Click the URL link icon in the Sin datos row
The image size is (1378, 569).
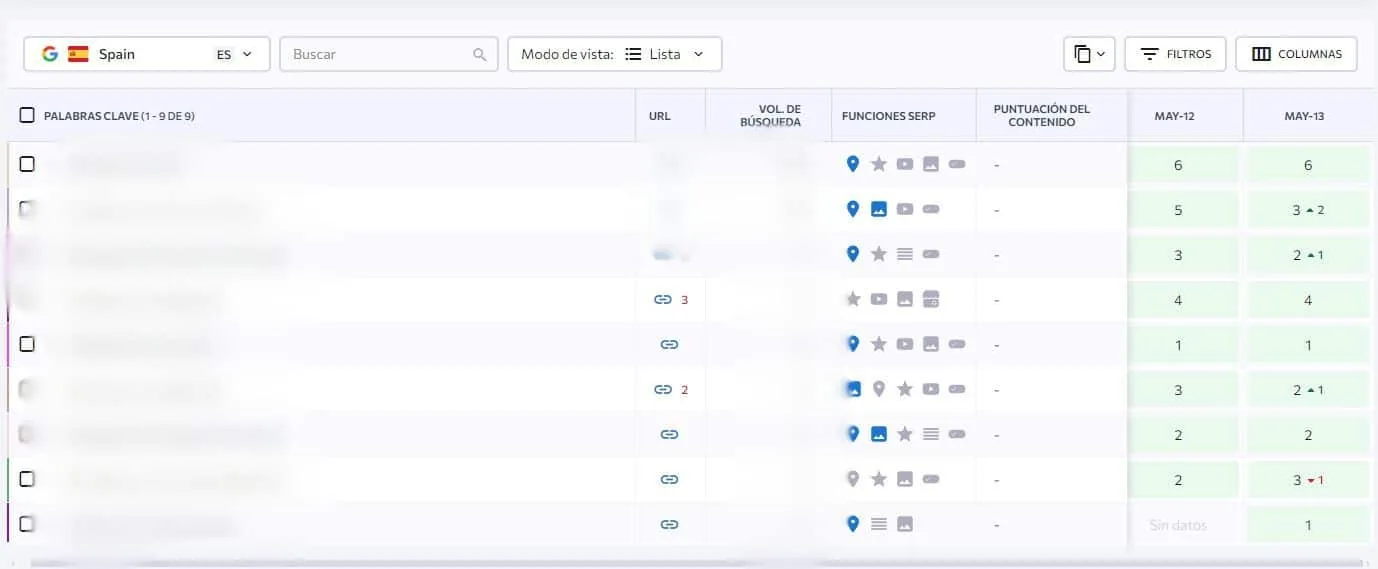tap(670, 524)
